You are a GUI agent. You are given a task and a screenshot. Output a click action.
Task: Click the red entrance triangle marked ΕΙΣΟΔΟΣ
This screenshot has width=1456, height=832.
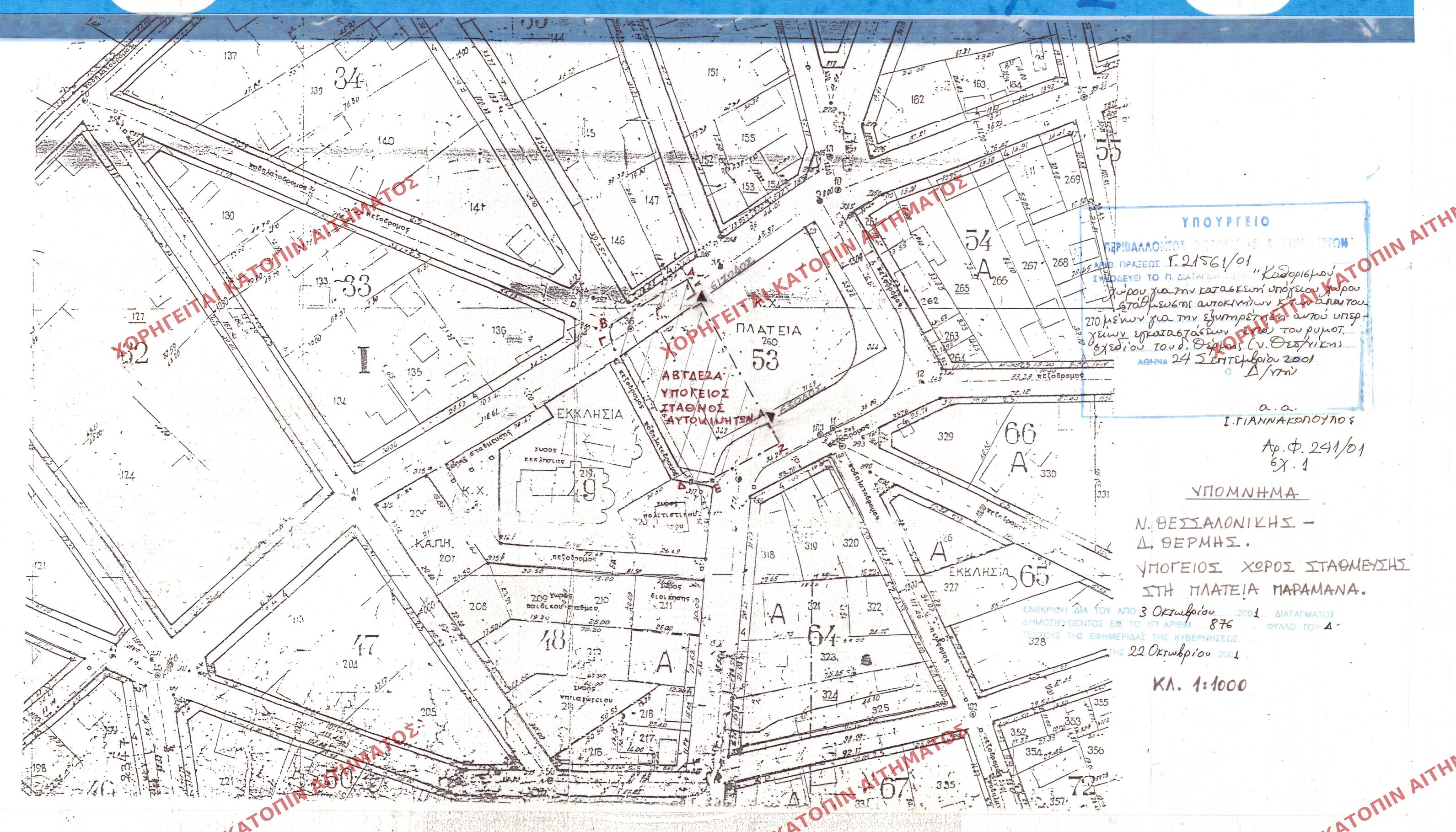(x=702, y=296)
